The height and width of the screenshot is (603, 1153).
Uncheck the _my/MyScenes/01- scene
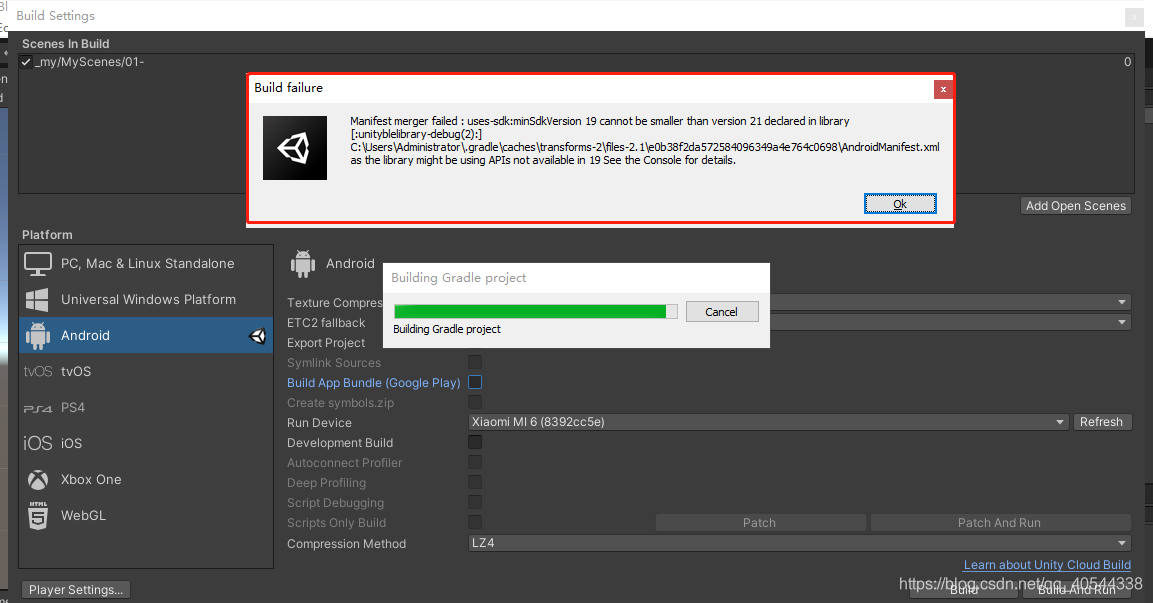26,61
